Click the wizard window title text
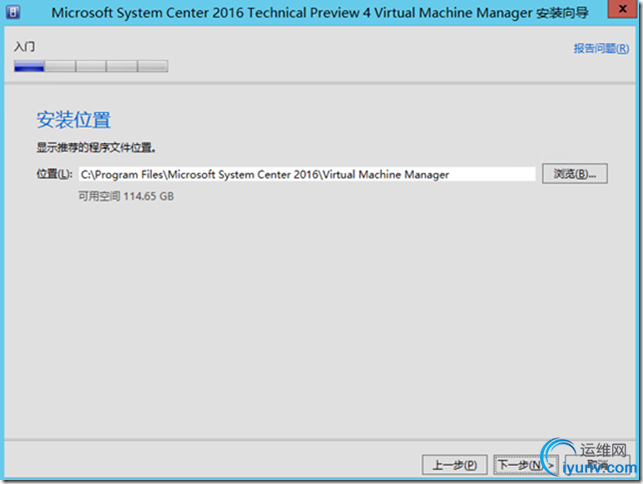The image size is (643, 484). [320, 13]
